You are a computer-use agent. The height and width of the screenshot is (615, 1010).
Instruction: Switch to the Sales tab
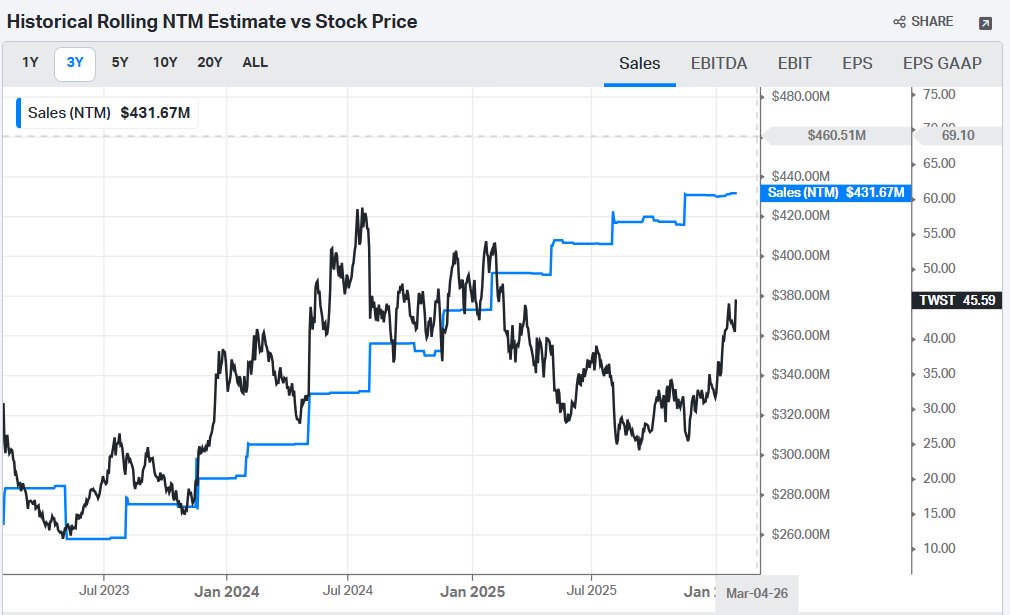[640, 63]
